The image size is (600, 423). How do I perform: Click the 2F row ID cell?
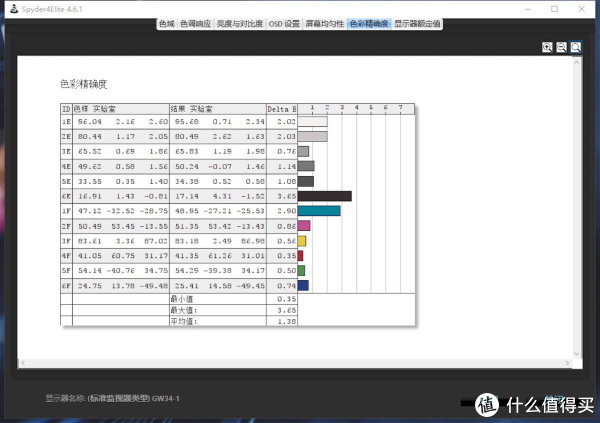(66, 226)
